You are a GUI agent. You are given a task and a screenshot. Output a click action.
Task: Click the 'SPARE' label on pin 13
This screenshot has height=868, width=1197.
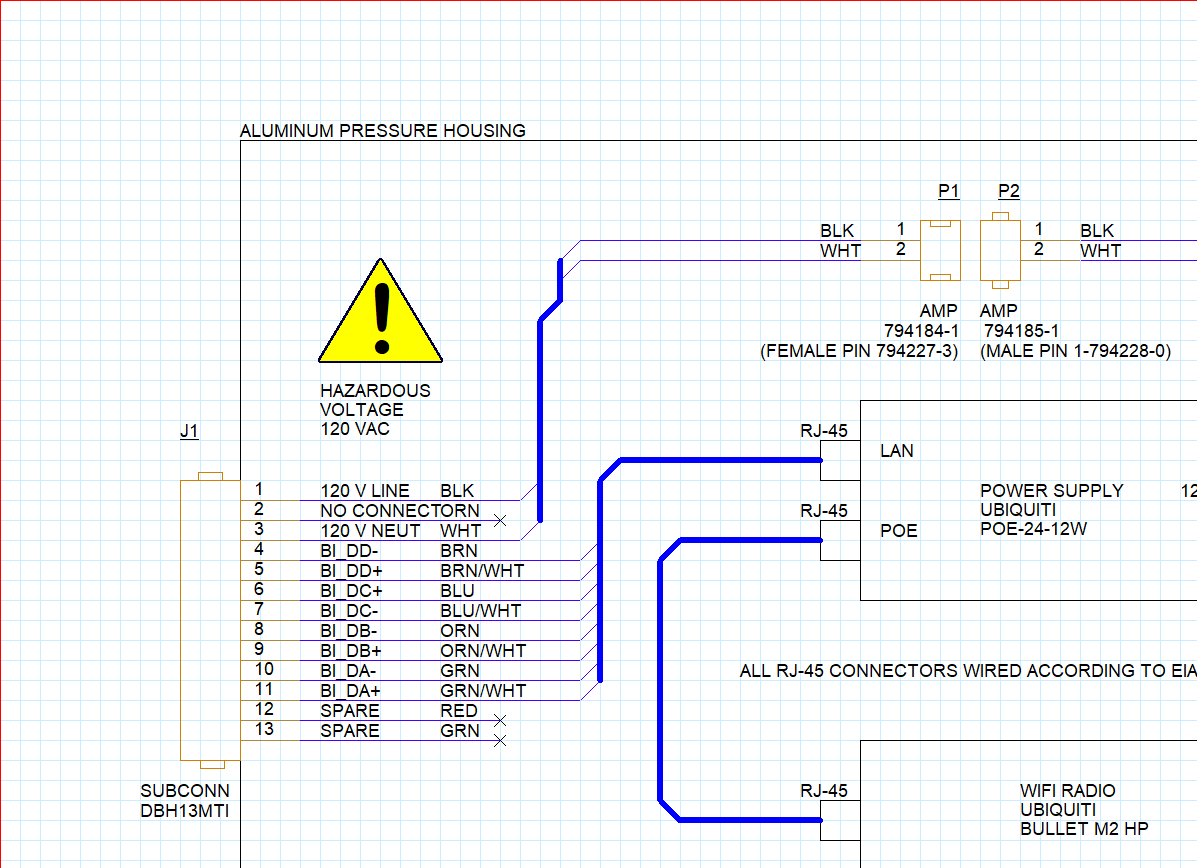click(x=350, y=731)
